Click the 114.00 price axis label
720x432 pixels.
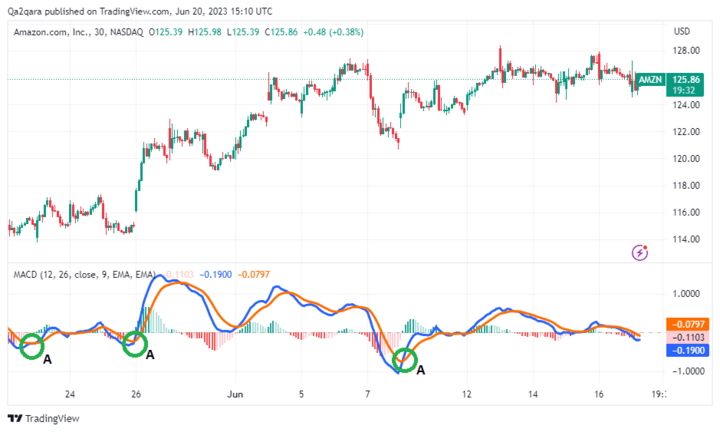(x=686, y=239)
